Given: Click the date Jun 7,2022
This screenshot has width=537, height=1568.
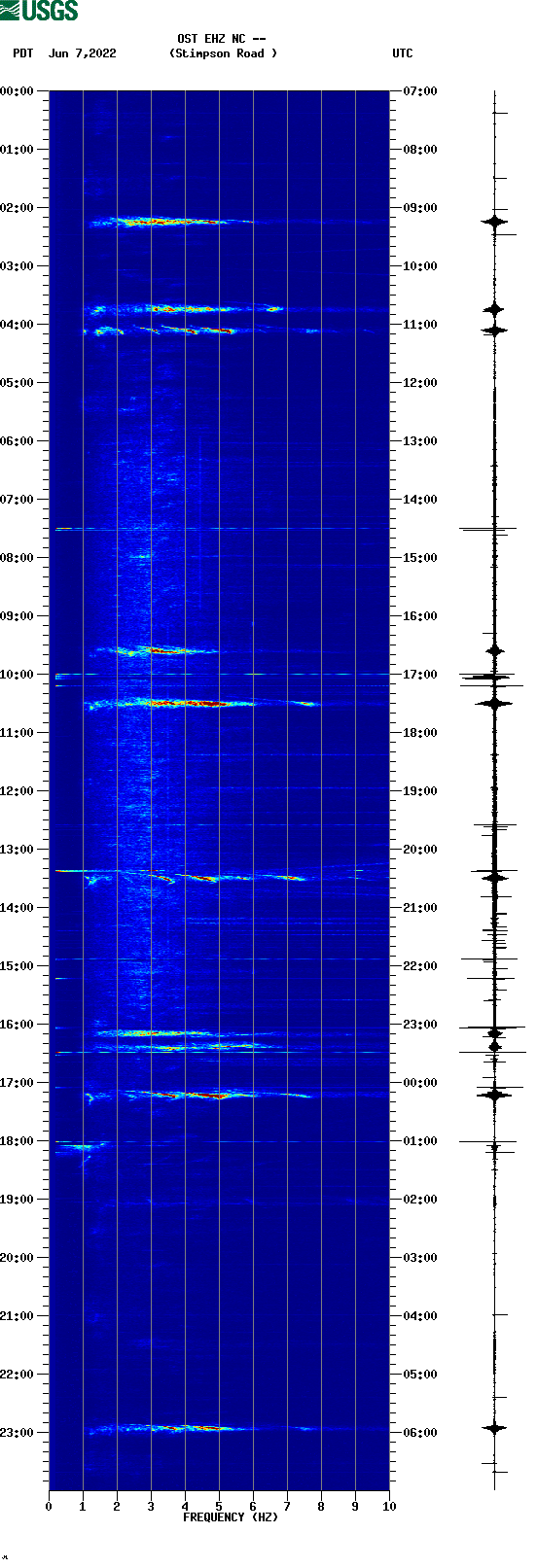Looking at the screenshot, I should click(83, 53).
